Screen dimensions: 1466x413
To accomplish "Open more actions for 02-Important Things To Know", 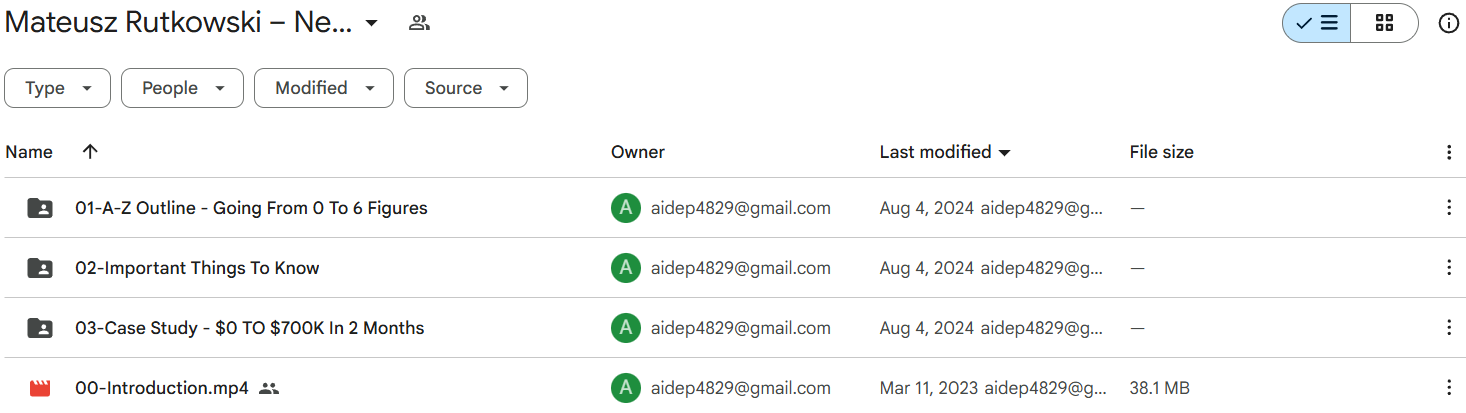I will click(1448, 268).
